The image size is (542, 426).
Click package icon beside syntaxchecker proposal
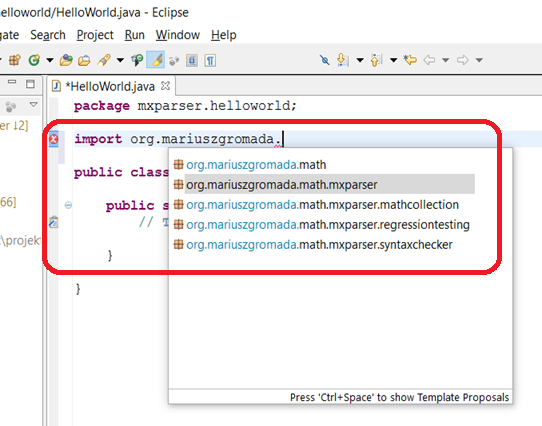point(178,244)
